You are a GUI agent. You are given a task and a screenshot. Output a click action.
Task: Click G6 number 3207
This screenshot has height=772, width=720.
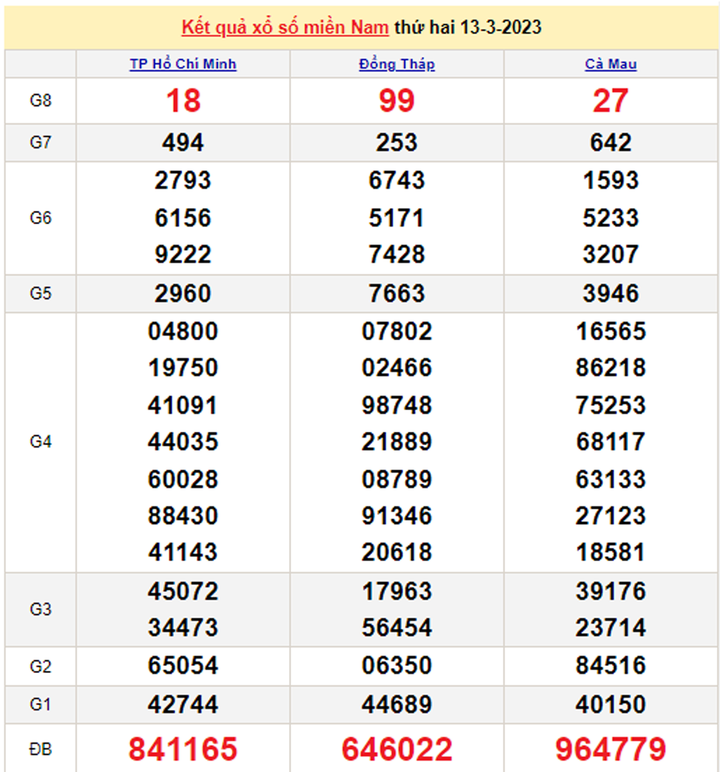pos(611,255)
